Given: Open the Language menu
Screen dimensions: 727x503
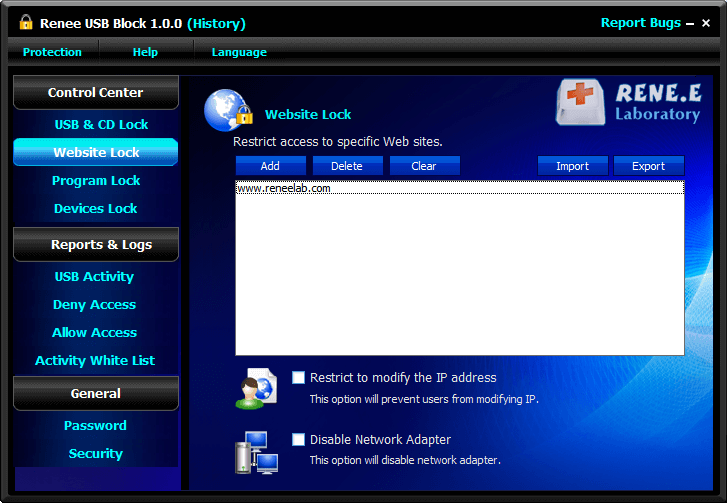Looking at the screenshot, I should coord(239,52).
